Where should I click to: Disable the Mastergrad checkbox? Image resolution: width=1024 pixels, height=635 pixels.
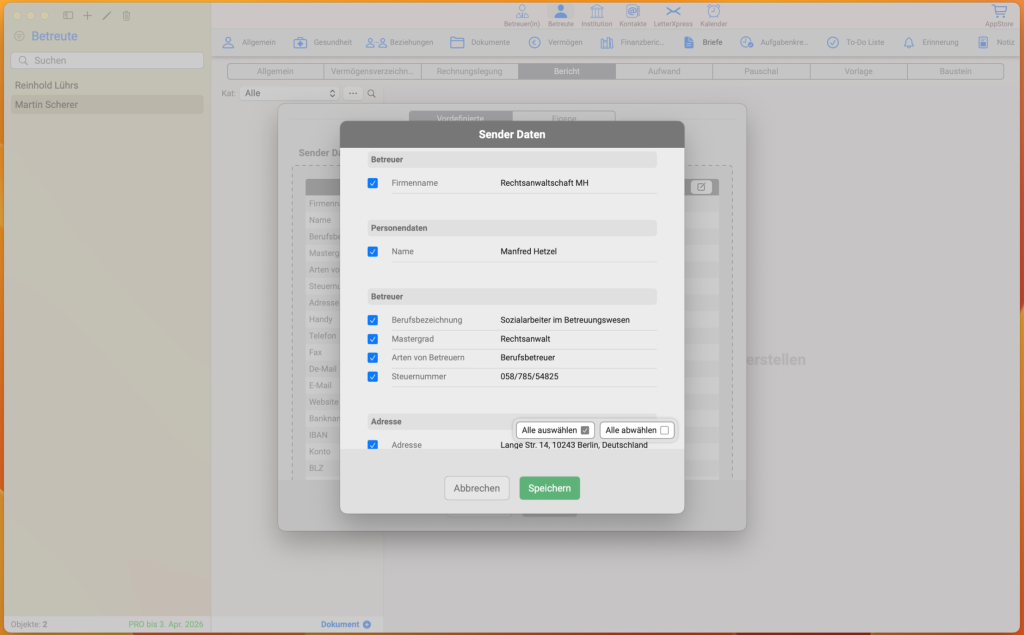(x=373, y=339)
